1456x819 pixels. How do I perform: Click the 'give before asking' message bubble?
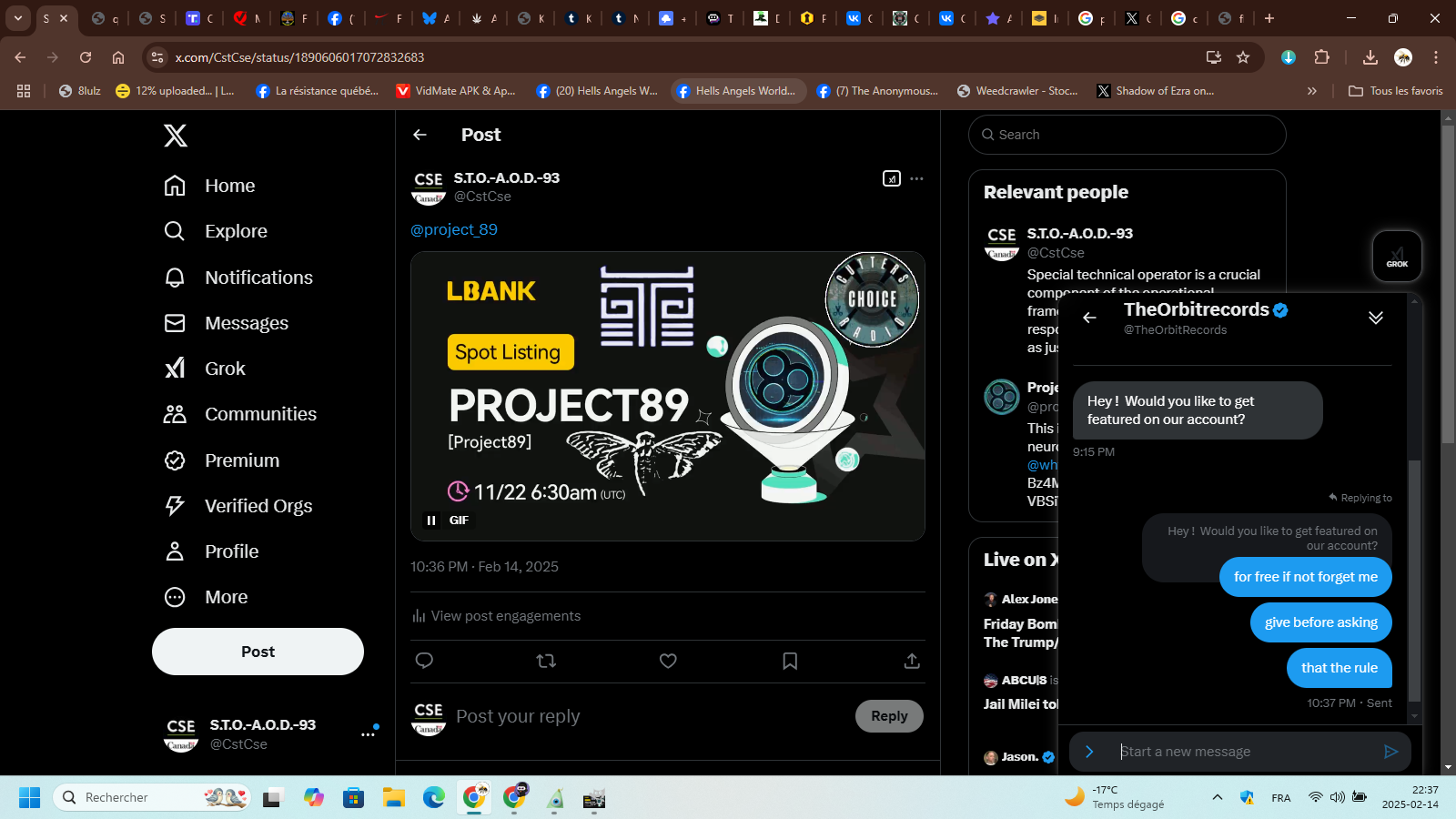point(1321,622)
